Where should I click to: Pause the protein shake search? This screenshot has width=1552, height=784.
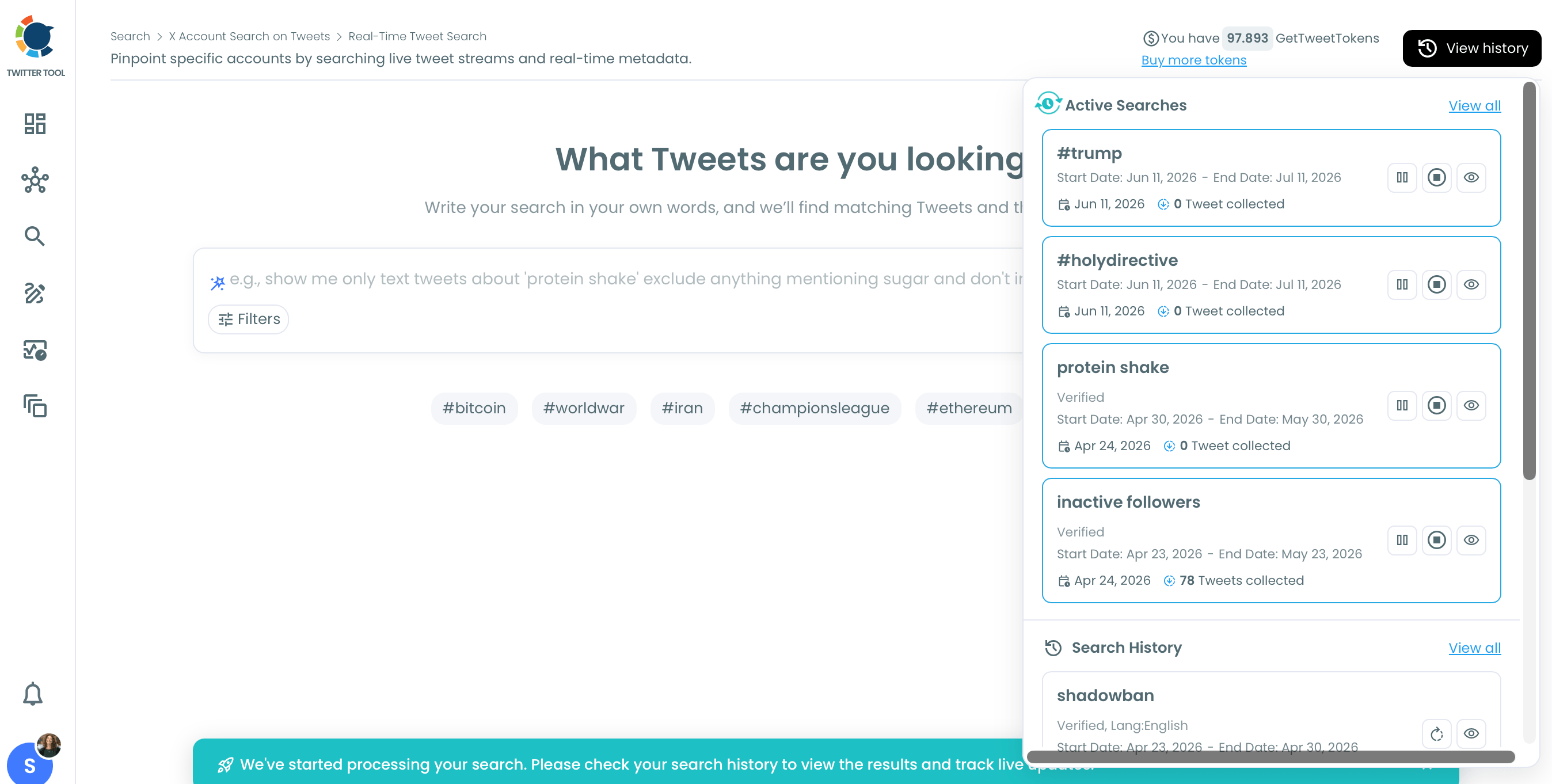(x=1402, y=405)
